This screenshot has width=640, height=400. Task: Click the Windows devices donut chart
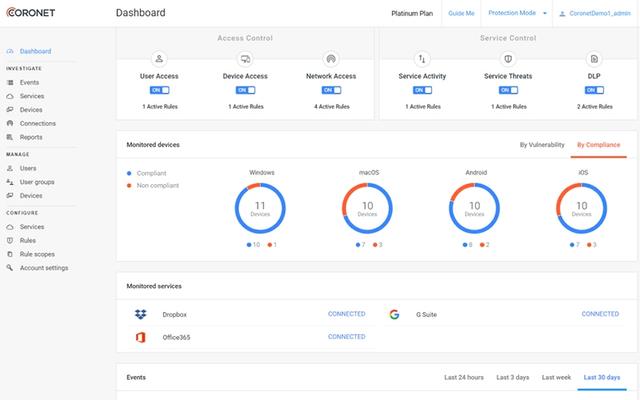point(262,211)
